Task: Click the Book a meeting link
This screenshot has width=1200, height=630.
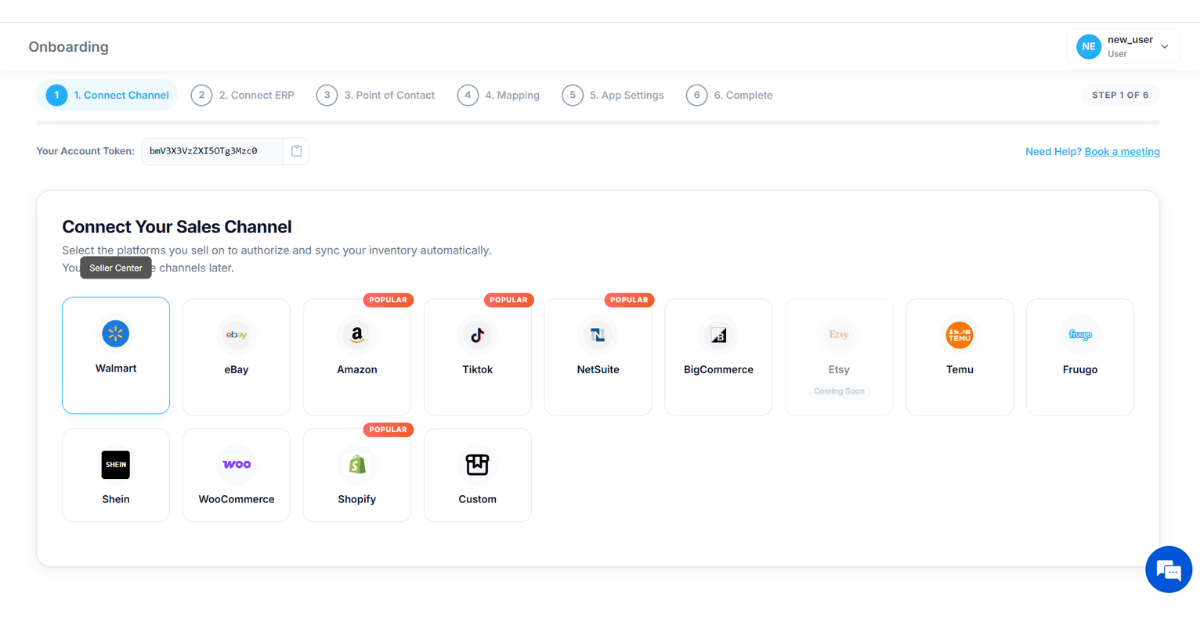Action: [x=1122, y=152]
